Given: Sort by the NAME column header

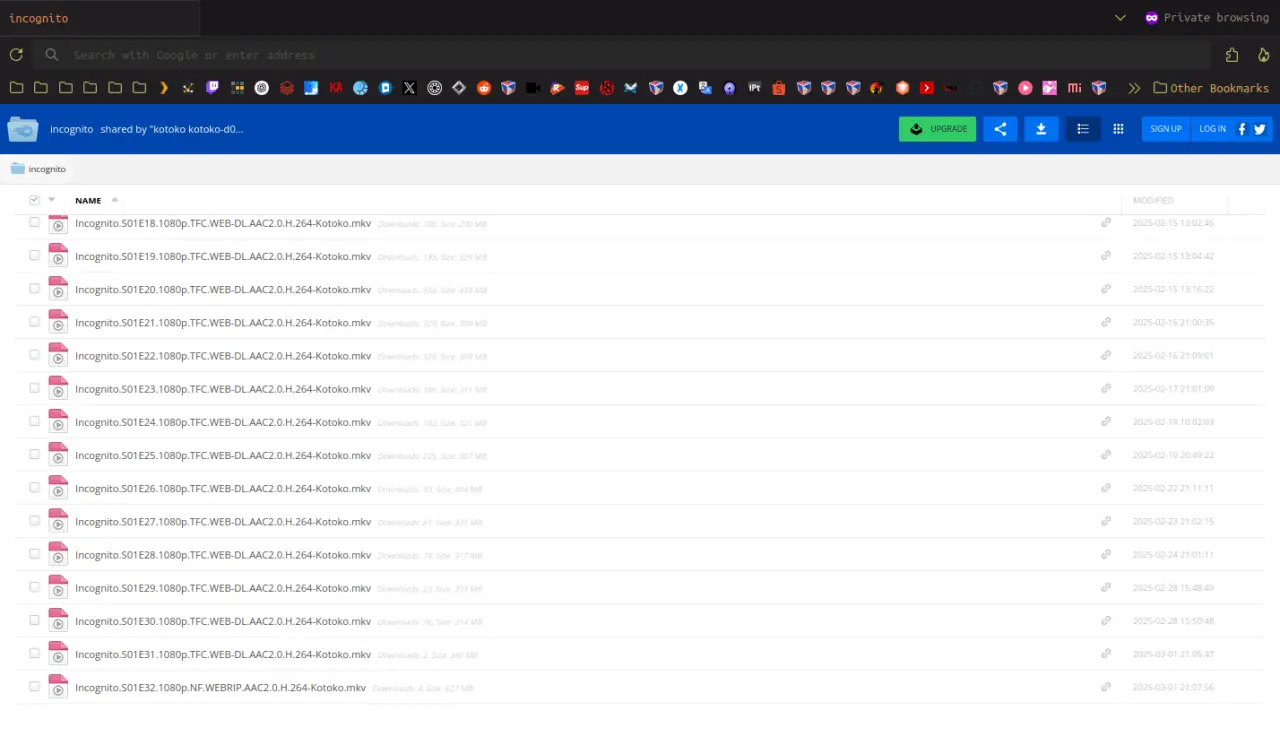Looking at the screenshot, I should coord(88,200).
